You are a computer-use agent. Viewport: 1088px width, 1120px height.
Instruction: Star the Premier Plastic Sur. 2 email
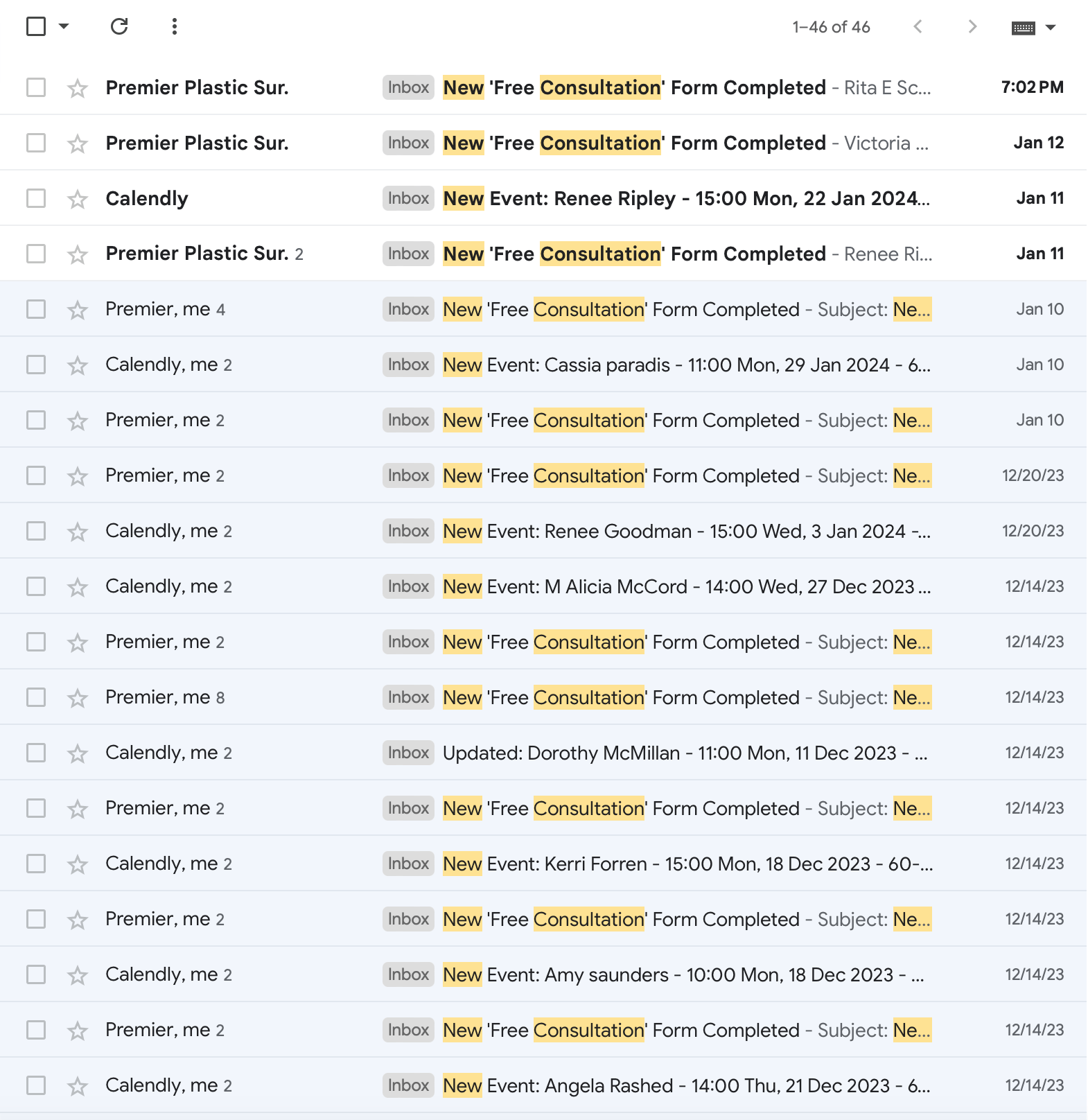pyautogui.click(x=78, y=254)
